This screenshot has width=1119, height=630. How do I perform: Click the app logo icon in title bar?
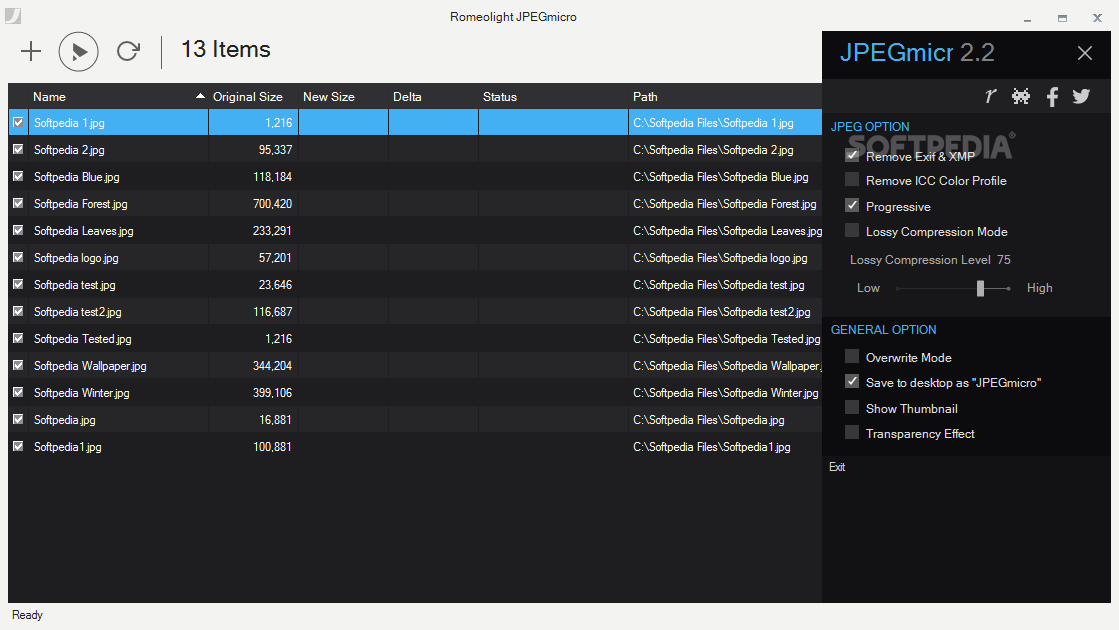coord(13,16)
